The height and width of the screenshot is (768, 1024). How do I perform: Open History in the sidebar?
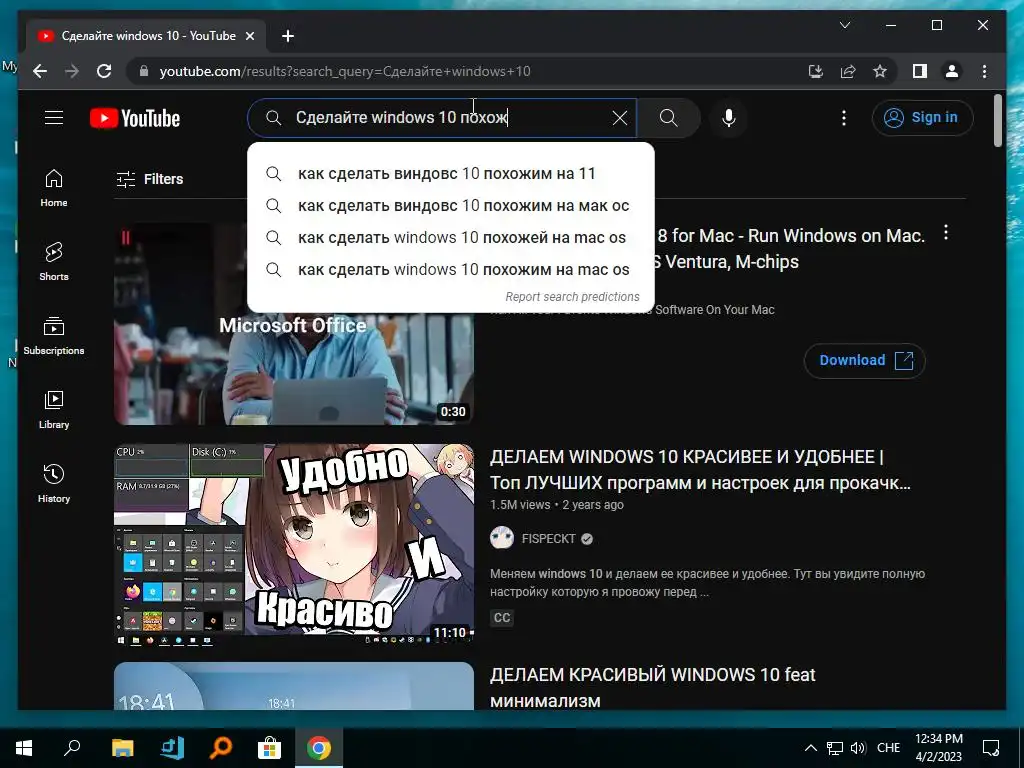pyautogui.click(x=54, y=483)
